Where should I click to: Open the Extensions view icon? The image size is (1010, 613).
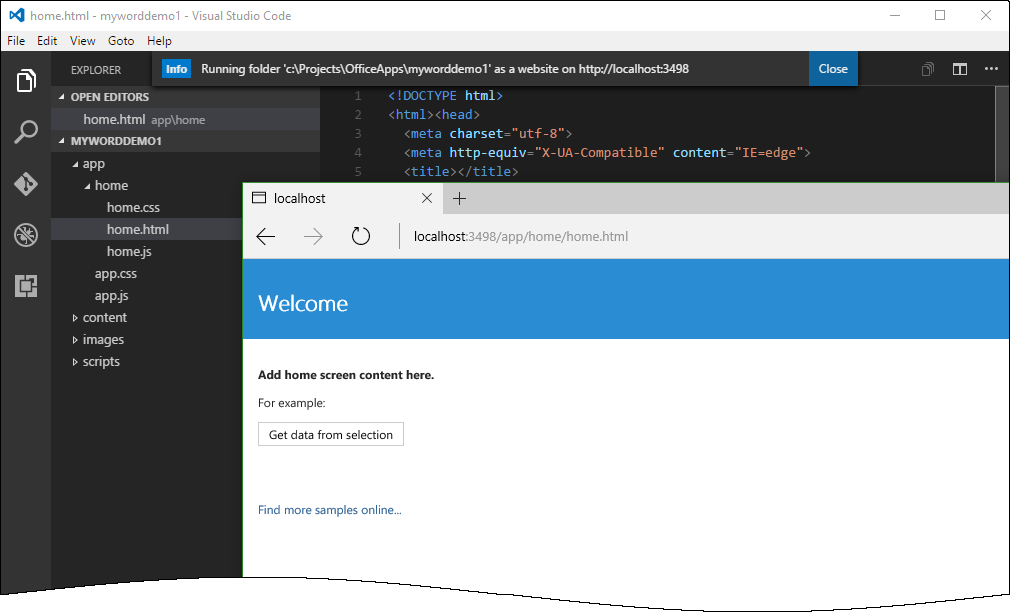tap(26, 286)
